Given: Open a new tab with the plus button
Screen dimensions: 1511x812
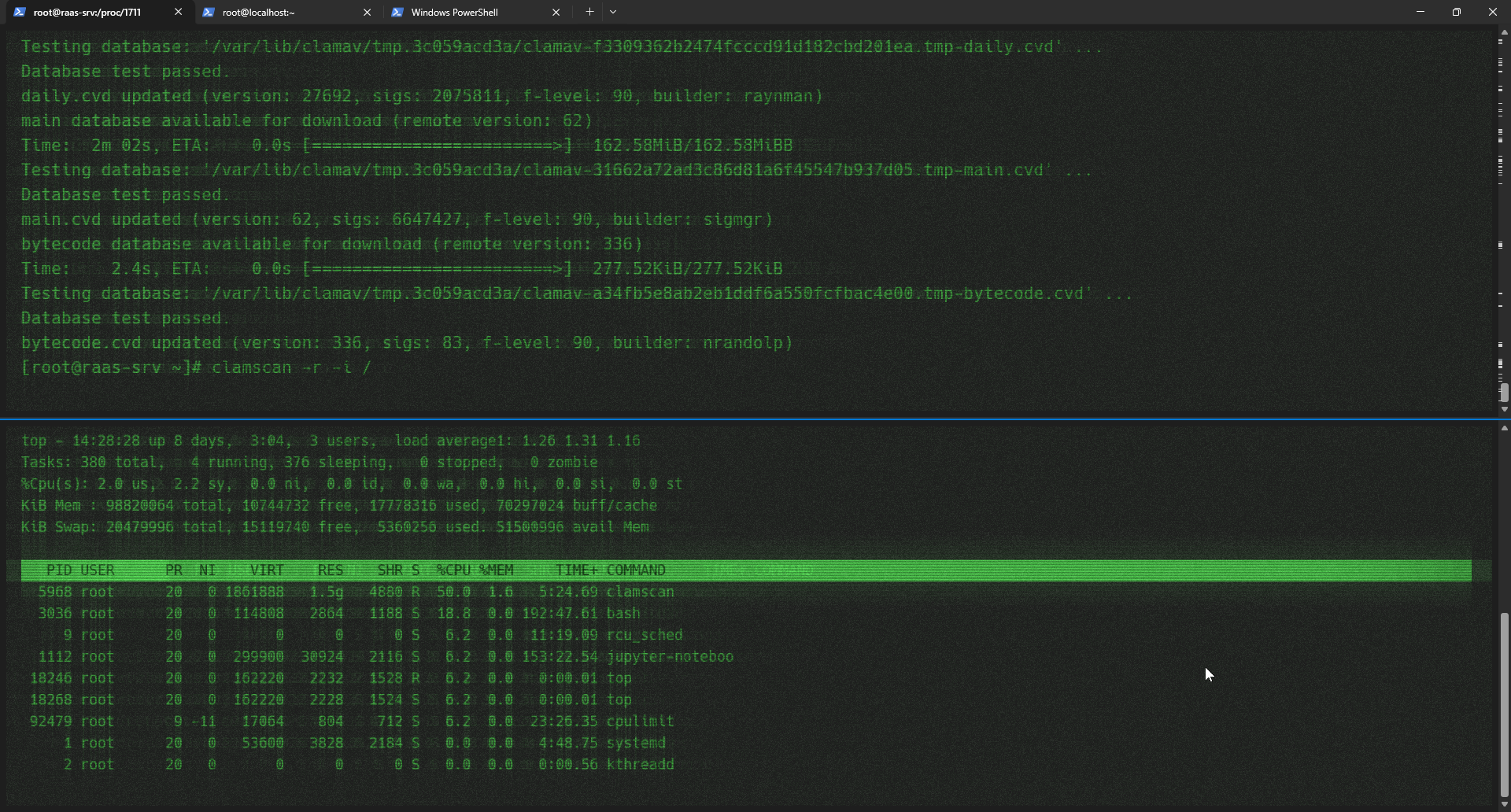Looking at the screenshot, I should (x=589, y=12).
